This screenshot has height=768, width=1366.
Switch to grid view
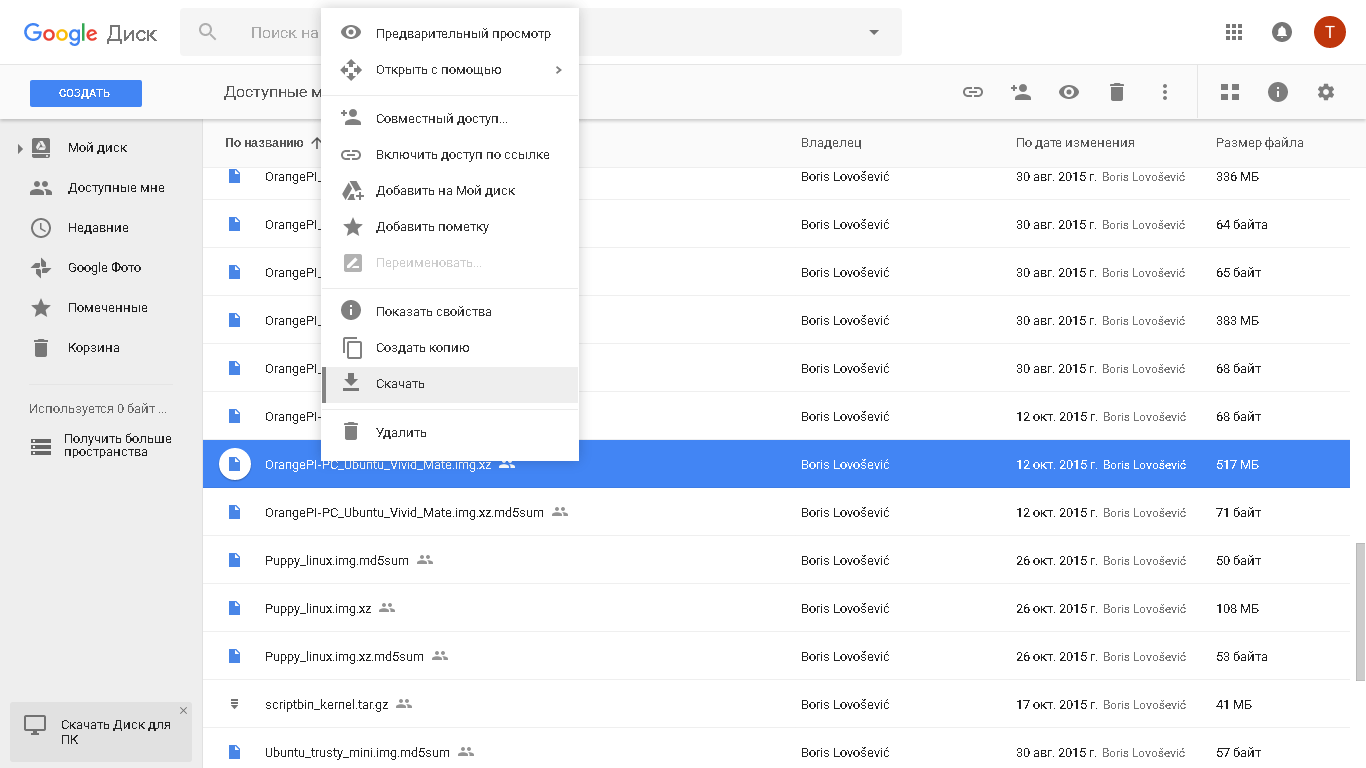click(1230, 92)
